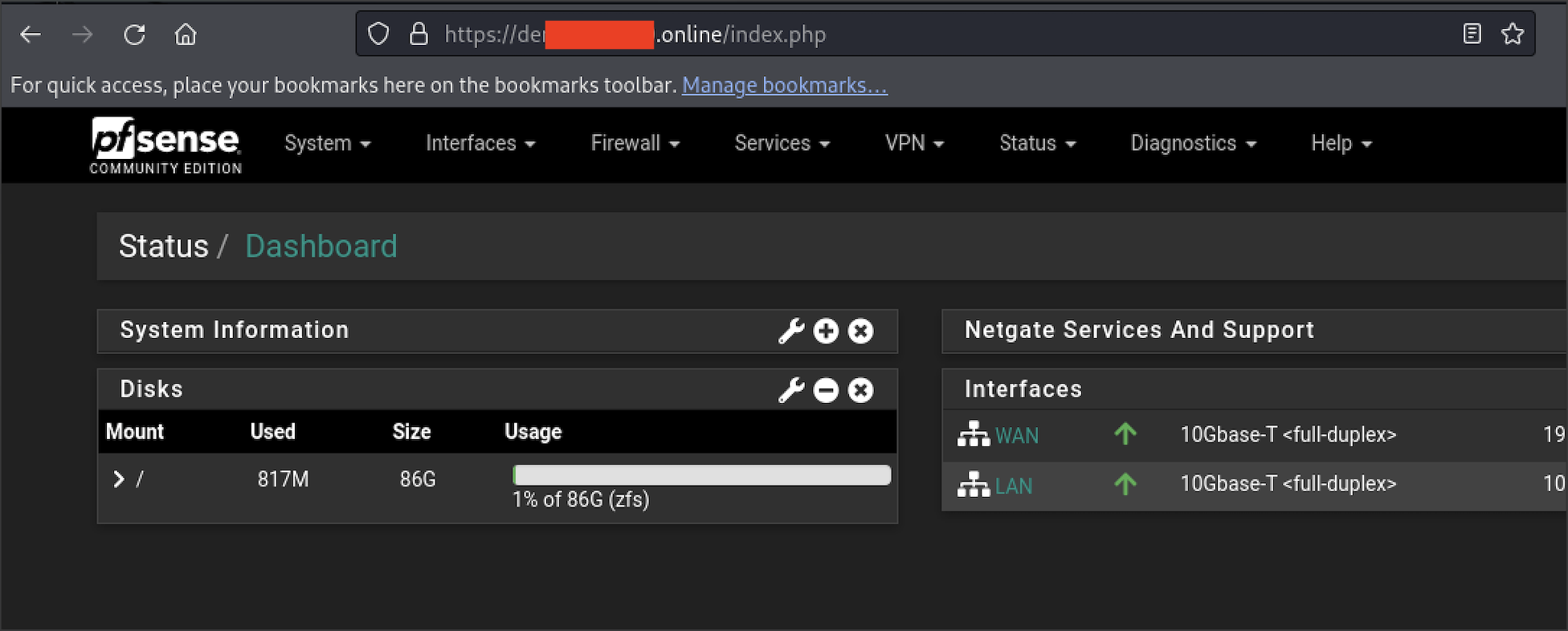This screenshot has height=631, width=1568.
Task: View site security via padlock icon
Action: 419,34
